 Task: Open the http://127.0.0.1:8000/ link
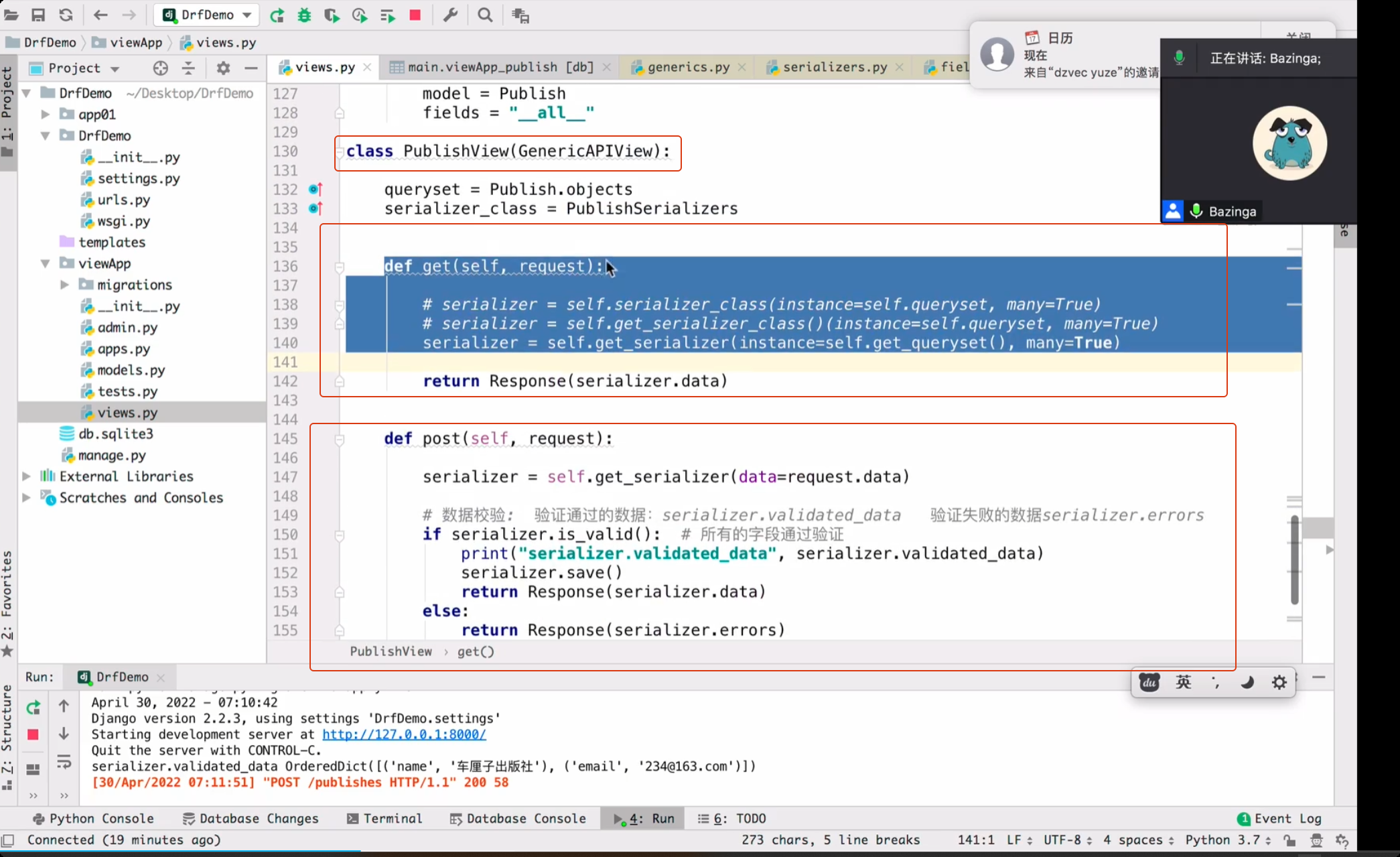404,734
